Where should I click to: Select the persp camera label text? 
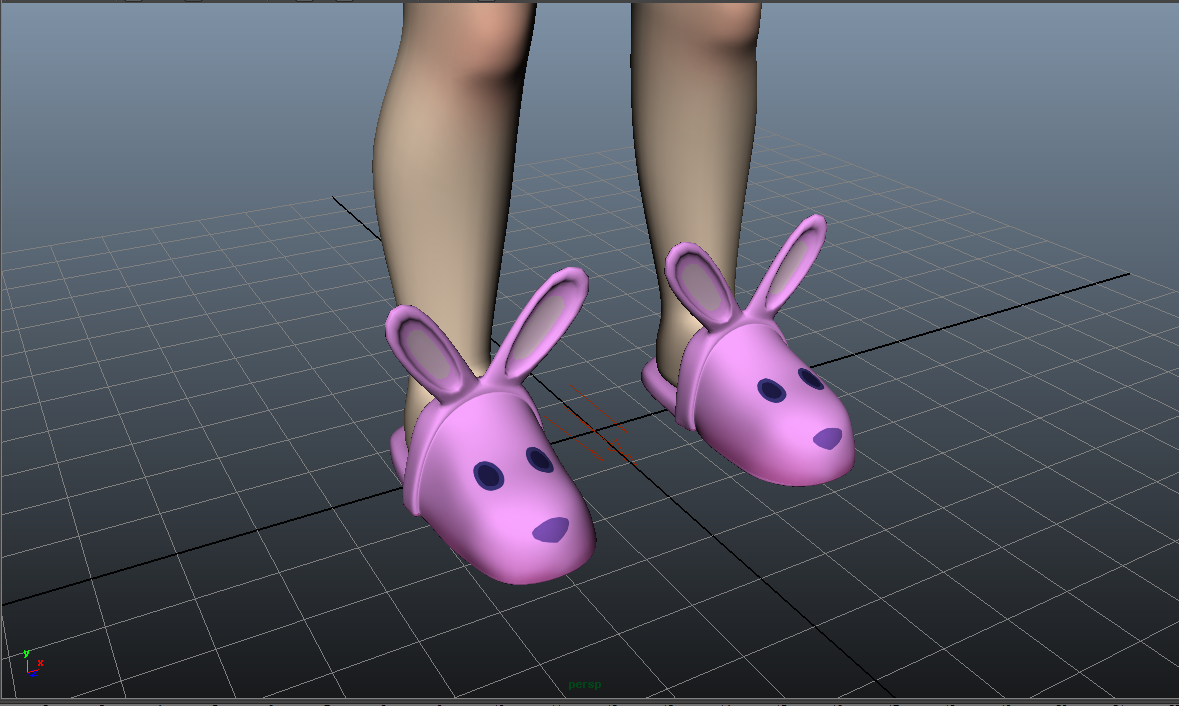585,686
